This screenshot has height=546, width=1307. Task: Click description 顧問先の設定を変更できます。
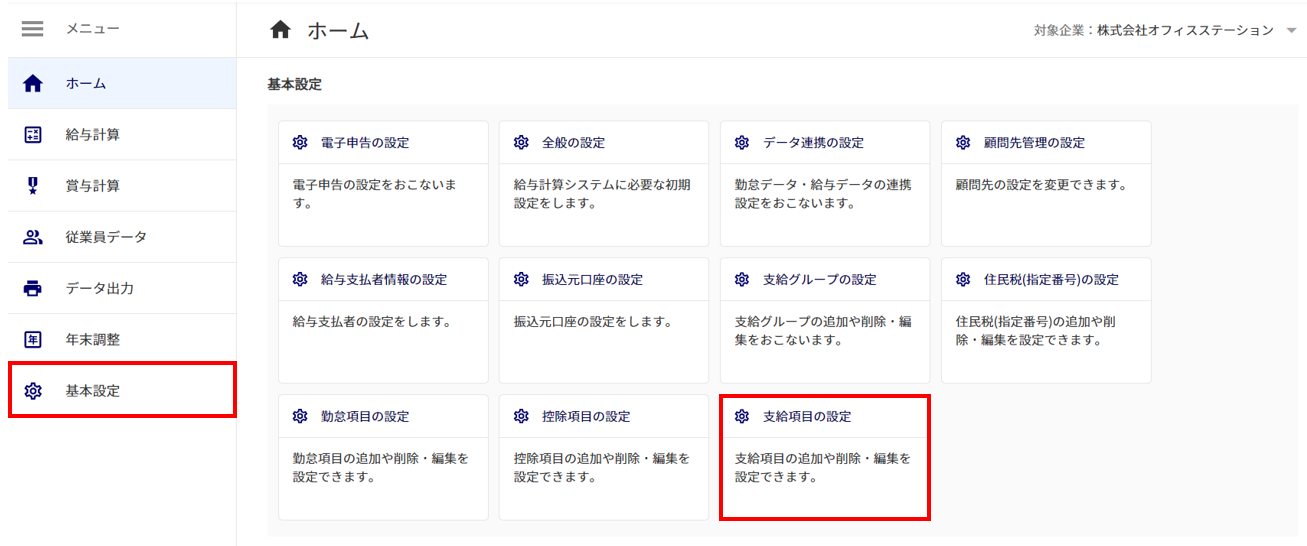[1041, 185]
